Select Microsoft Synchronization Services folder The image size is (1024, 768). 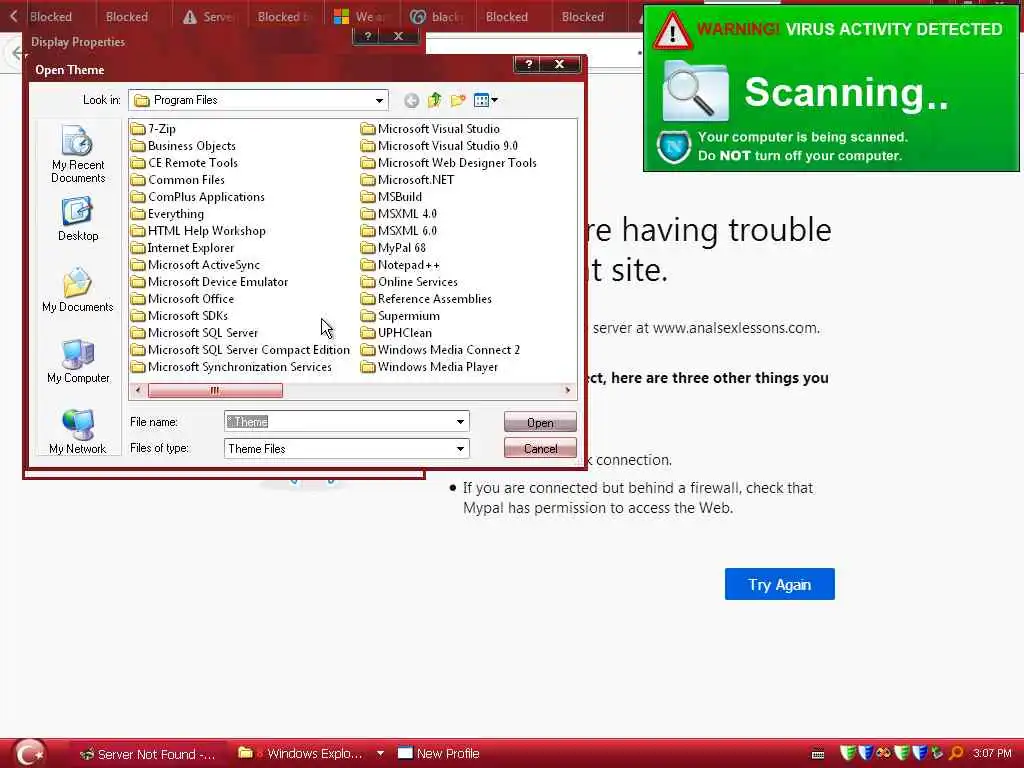(231, 366)
